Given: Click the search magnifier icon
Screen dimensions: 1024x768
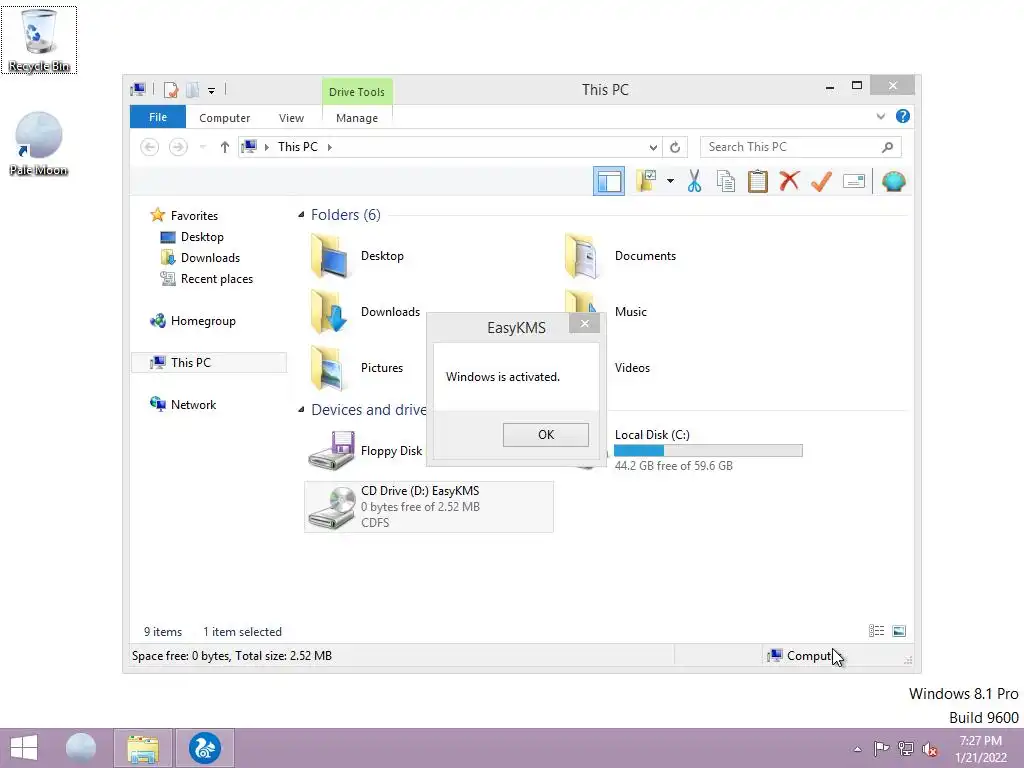Looking at the screenshot, I should (887, 147).
